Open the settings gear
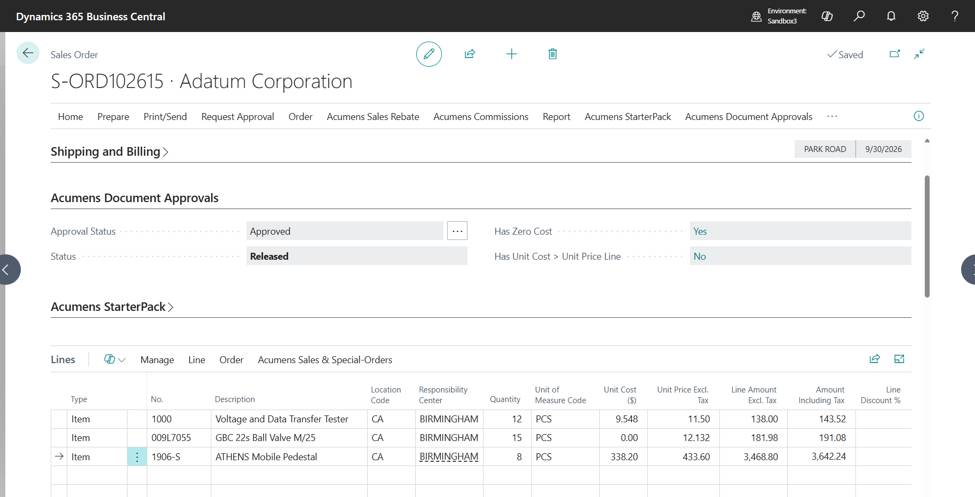 click(923, 16)
